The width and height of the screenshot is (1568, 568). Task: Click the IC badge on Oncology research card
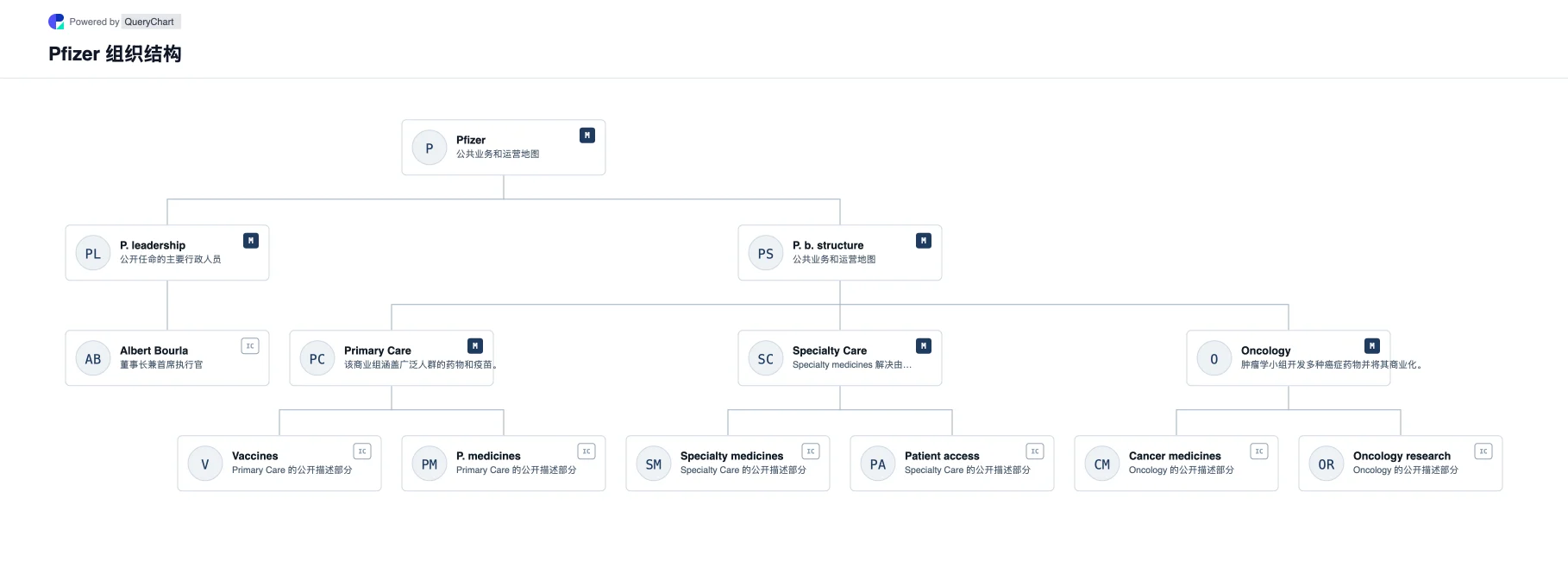tap(1483, 451)
